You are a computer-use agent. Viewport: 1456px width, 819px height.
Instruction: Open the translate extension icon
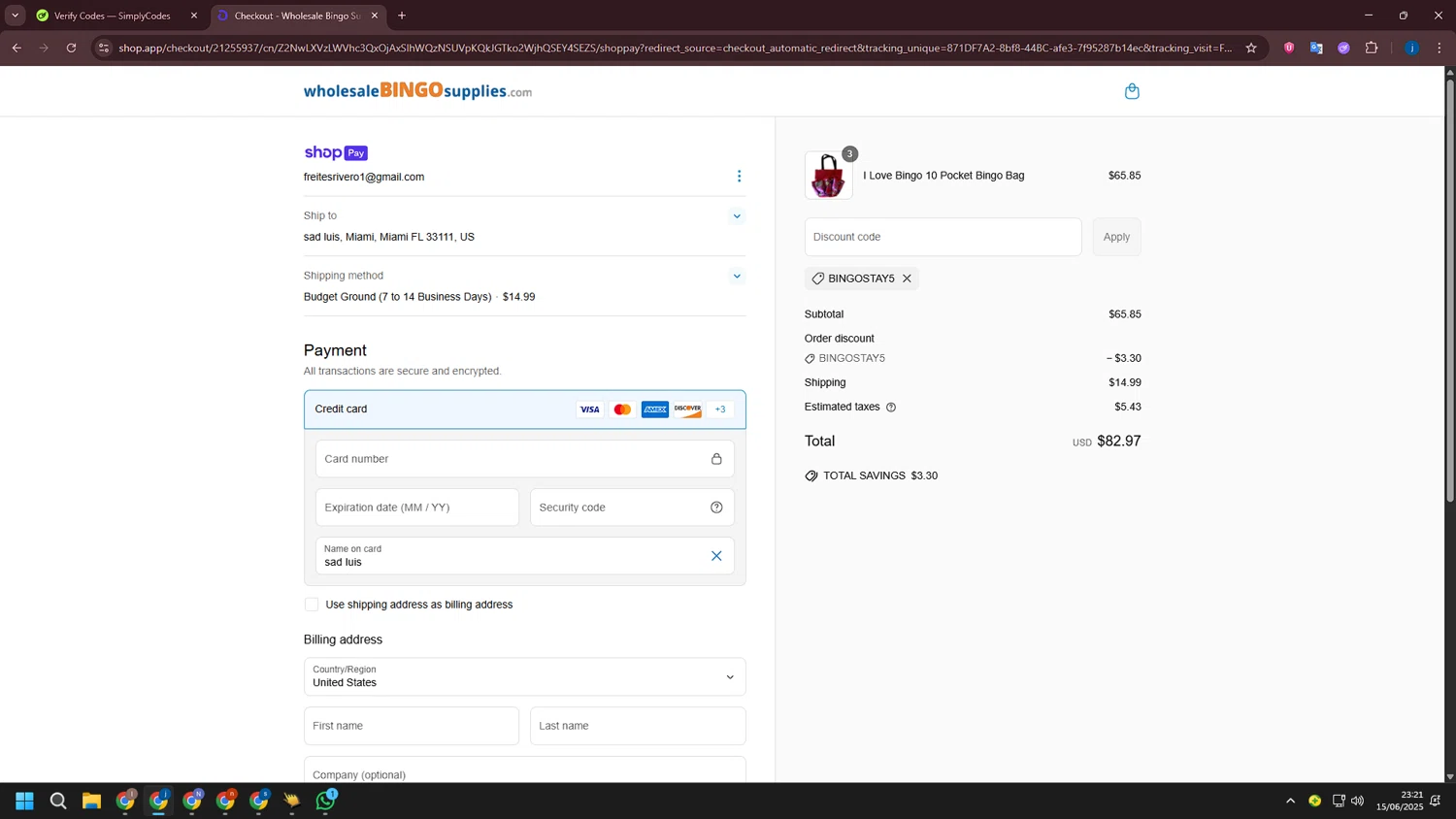point(1316,48)
